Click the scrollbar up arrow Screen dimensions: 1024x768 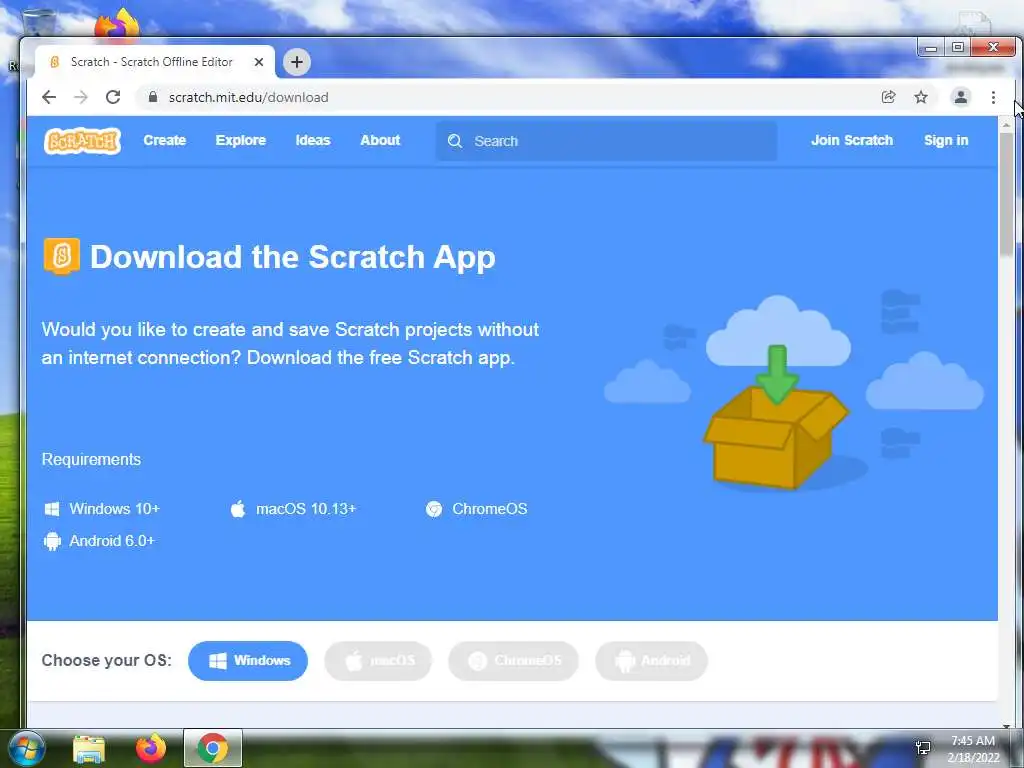1006,123
